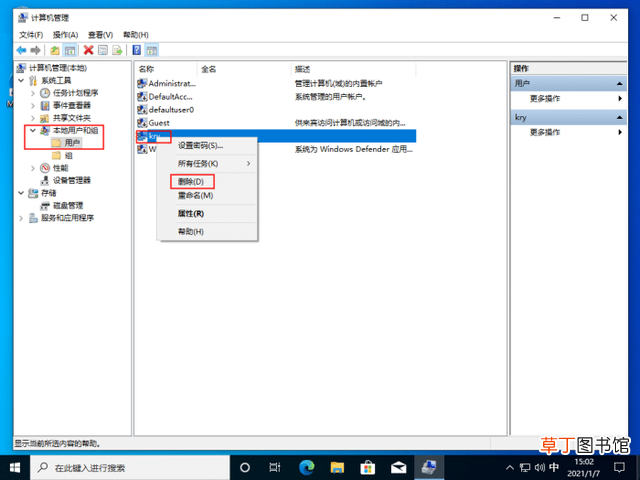Choose 设置密码(S)... in context menu
640x480 pixels.
[x=207, y=146]
